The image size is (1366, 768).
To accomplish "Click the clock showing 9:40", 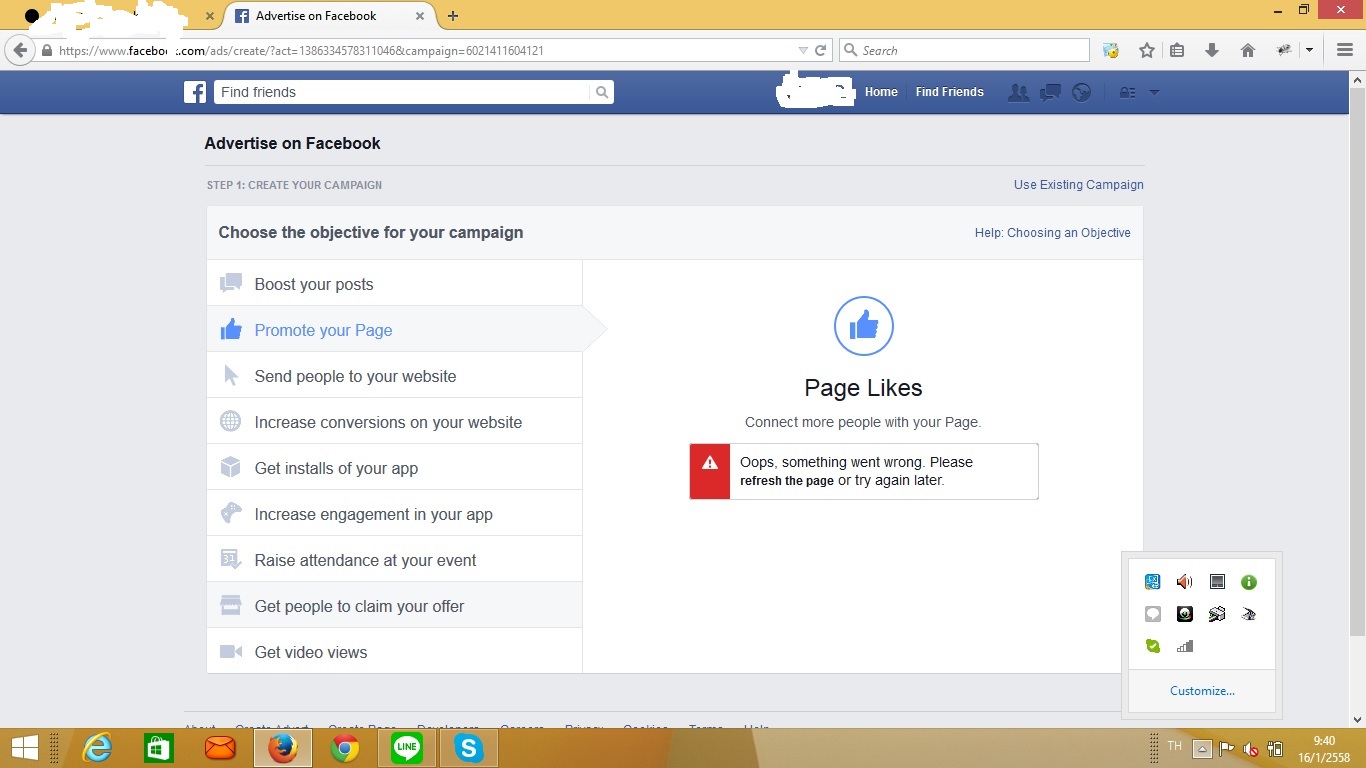I will [1324, 748].
